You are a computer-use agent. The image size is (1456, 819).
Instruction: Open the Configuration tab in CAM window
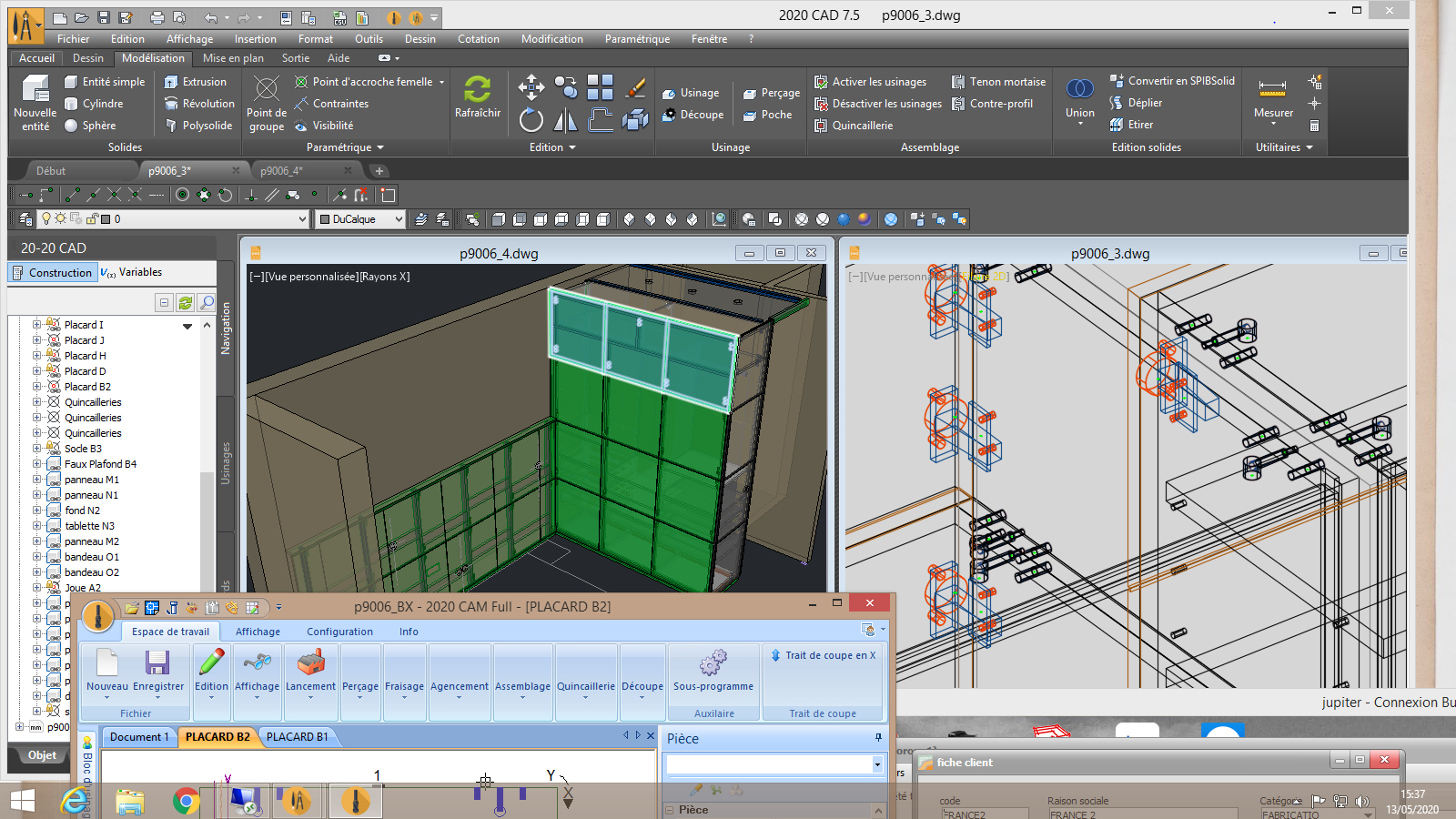[x=339, y=632]
